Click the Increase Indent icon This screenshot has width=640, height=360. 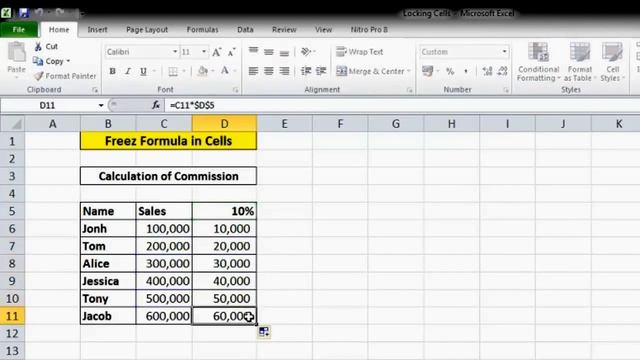321,71
